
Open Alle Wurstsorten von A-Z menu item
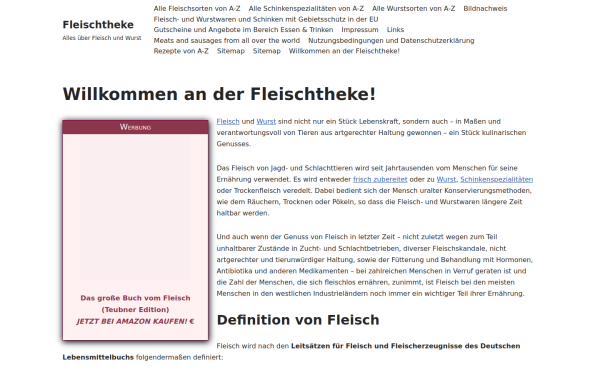pyautogui.click(x=414, y=8)
